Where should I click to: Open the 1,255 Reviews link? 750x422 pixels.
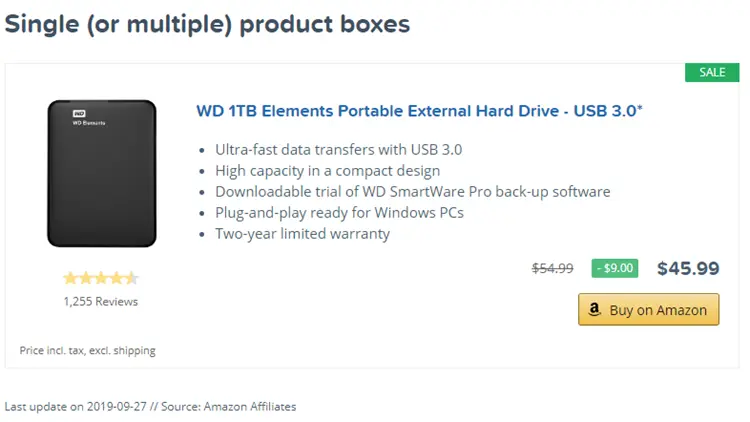click(x=100, y=301)
